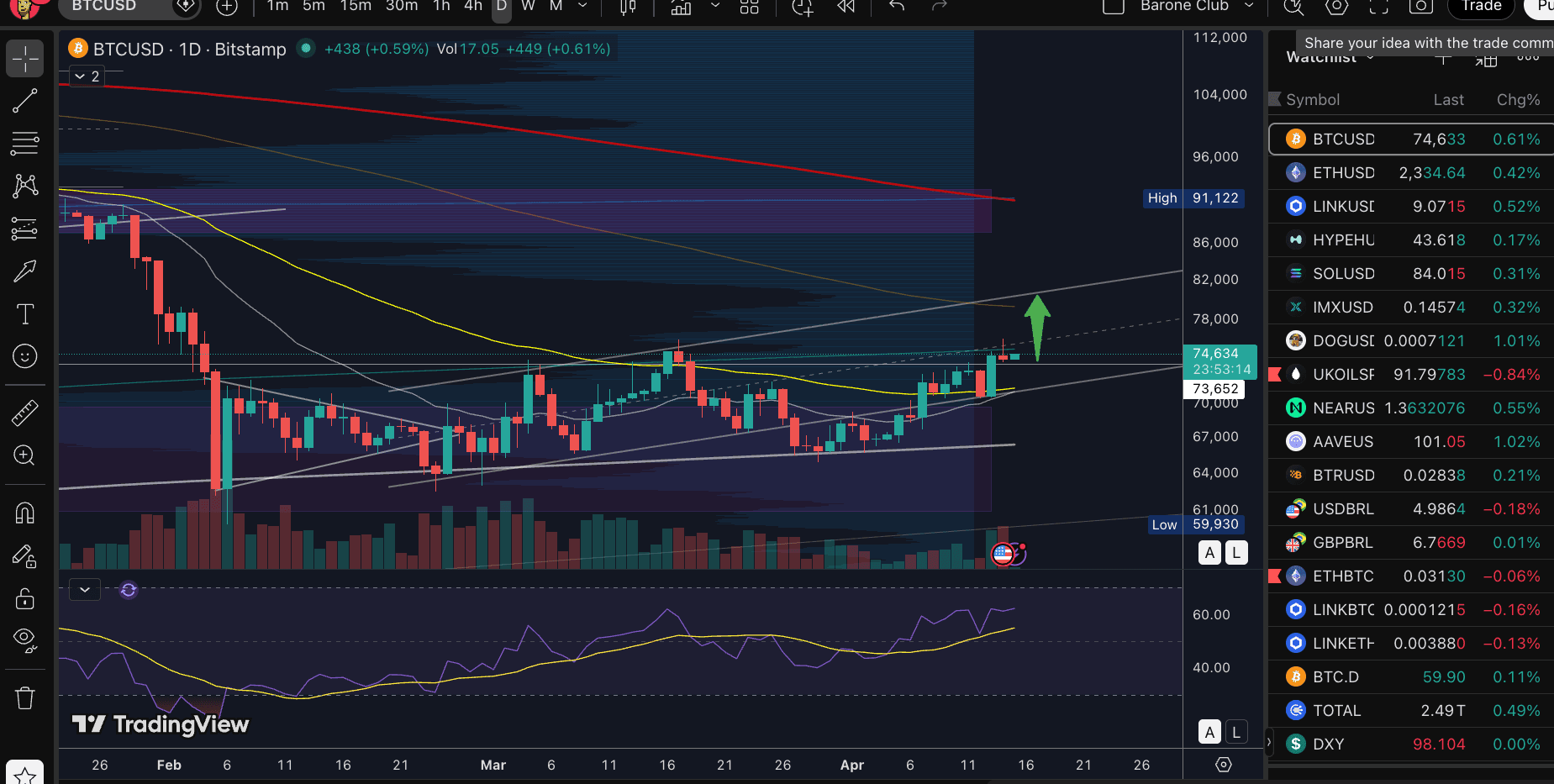Screen dimensions: 1554x784
Task: Toggle stay in drawing mode
Action: point(25,555)
